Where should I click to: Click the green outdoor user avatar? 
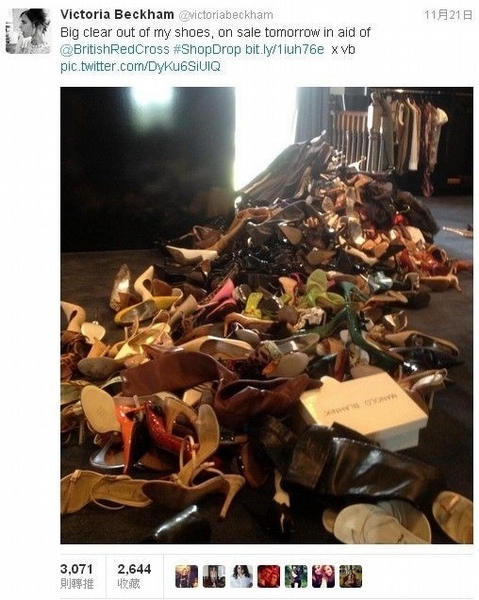296,576
